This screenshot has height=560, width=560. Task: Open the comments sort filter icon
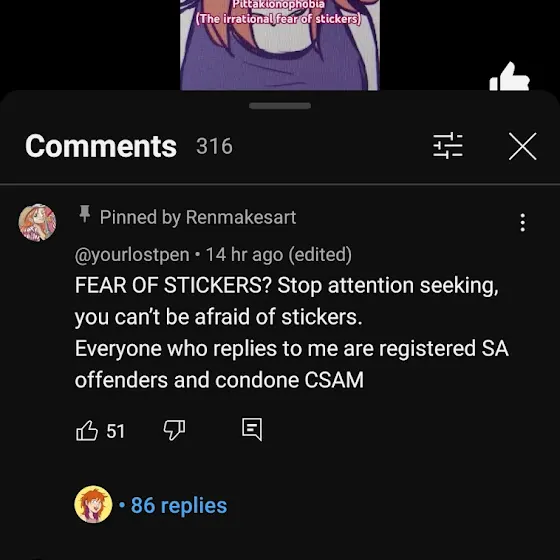point(448,146)
